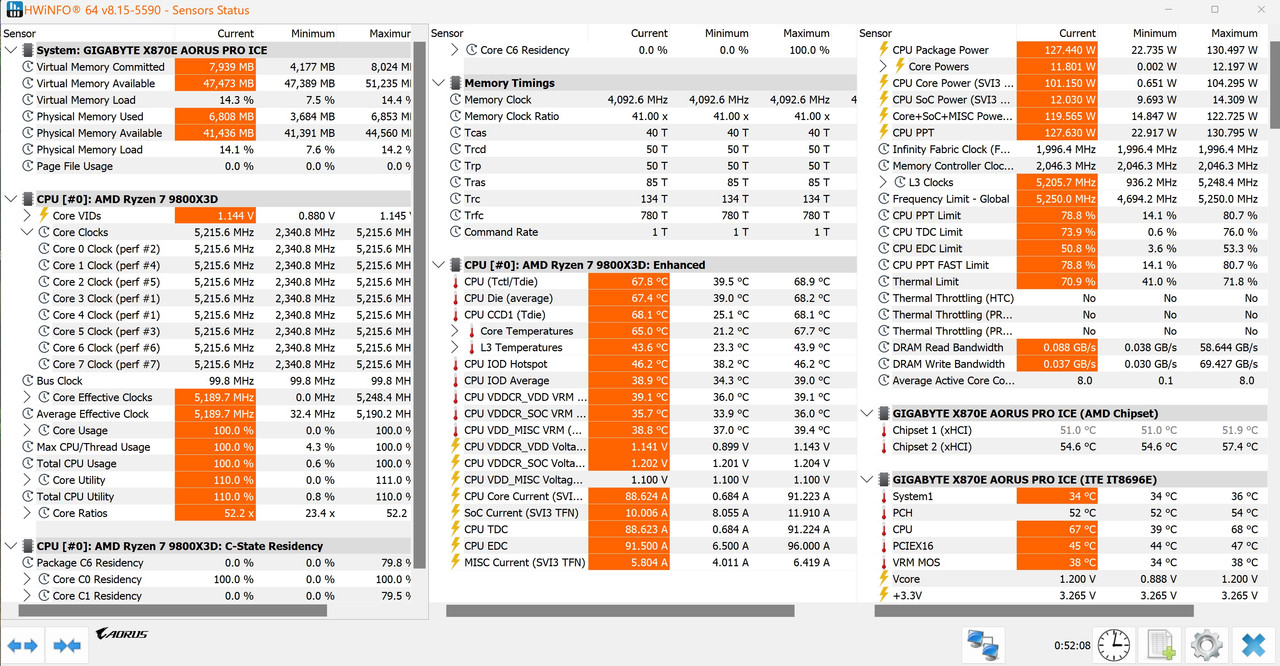
Task: Select Core 3 Clock (perf #1) row
Action: tap(207, 298)
